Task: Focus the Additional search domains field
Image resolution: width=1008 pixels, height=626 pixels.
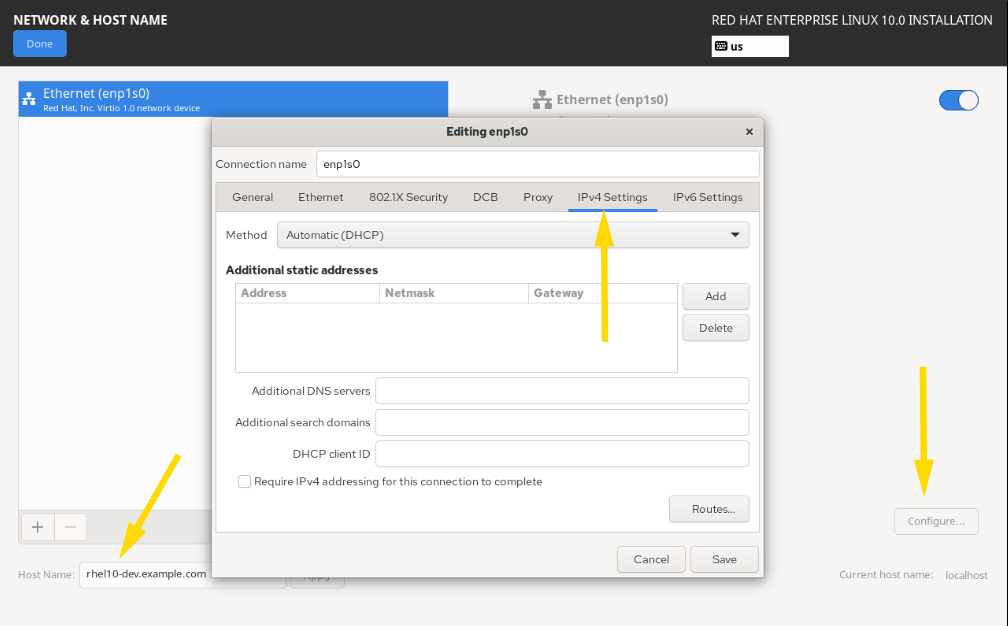Action: click(562, 422)
